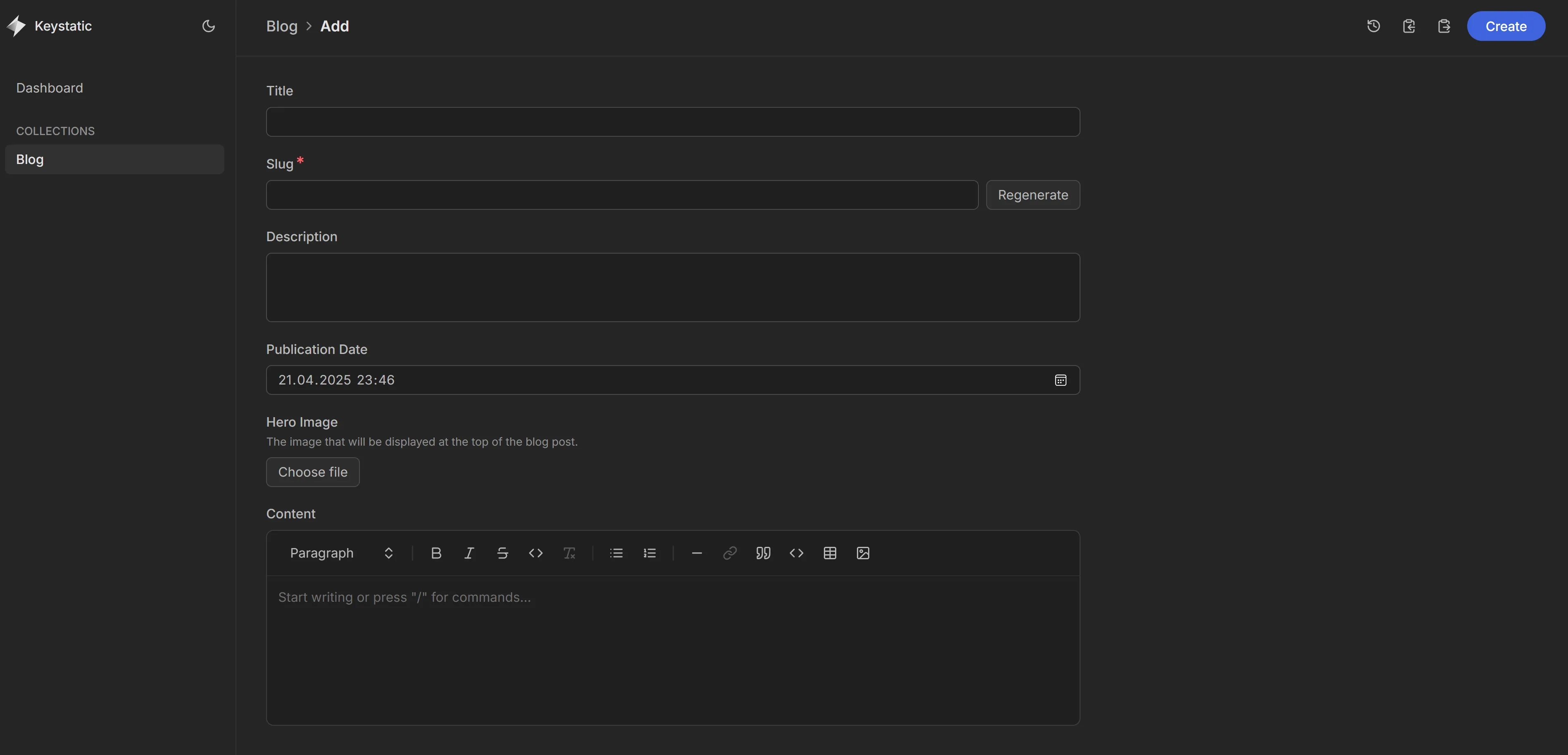Apply strikethrough formatting
This screenshot has height=755, width=1568.
[502, 553]
